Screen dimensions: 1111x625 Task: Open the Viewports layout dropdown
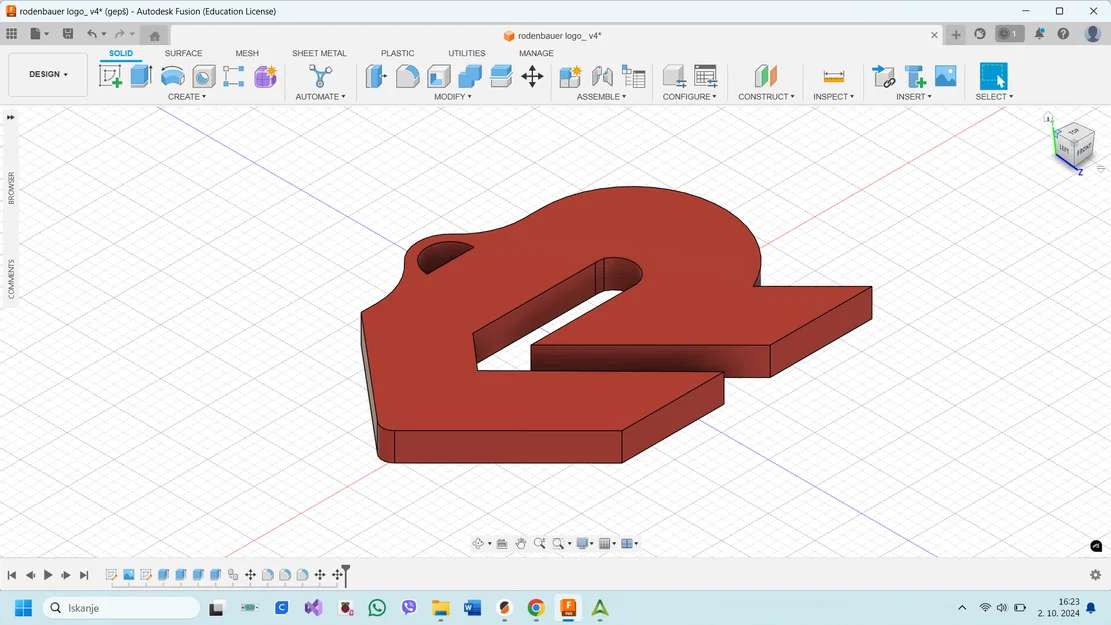[630, 544]
